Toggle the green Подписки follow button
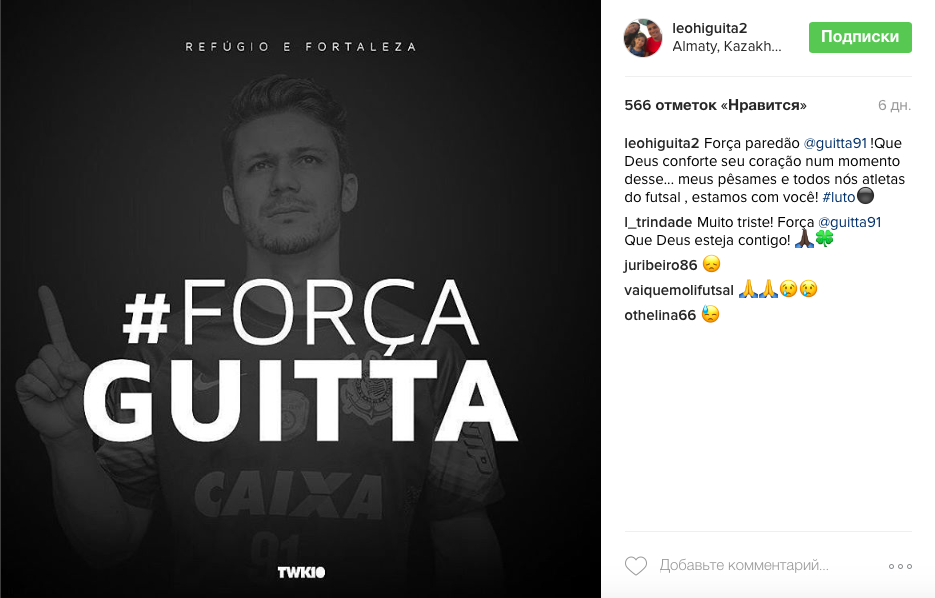 coord(860,37)
